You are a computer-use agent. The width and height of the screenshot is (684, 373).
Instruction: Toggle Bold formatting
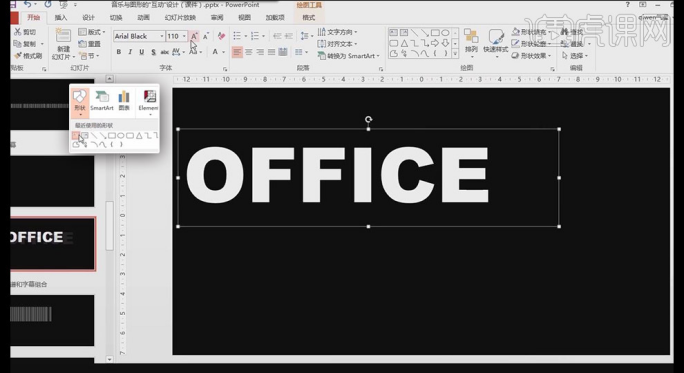(x=119, y=52)
